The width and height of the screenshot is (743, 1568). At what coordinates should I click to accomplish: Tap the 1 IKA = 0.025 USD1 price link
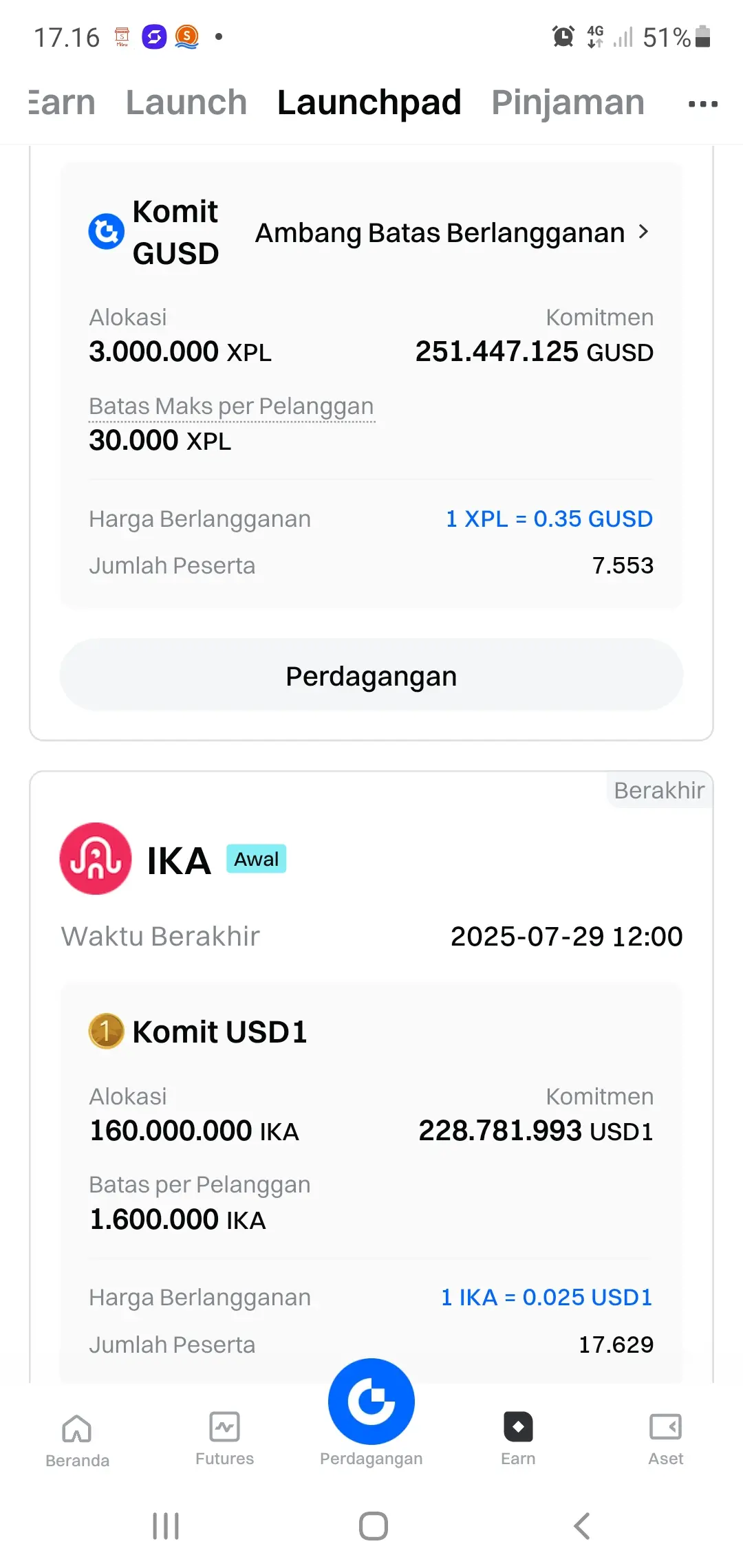[547, 1297]
